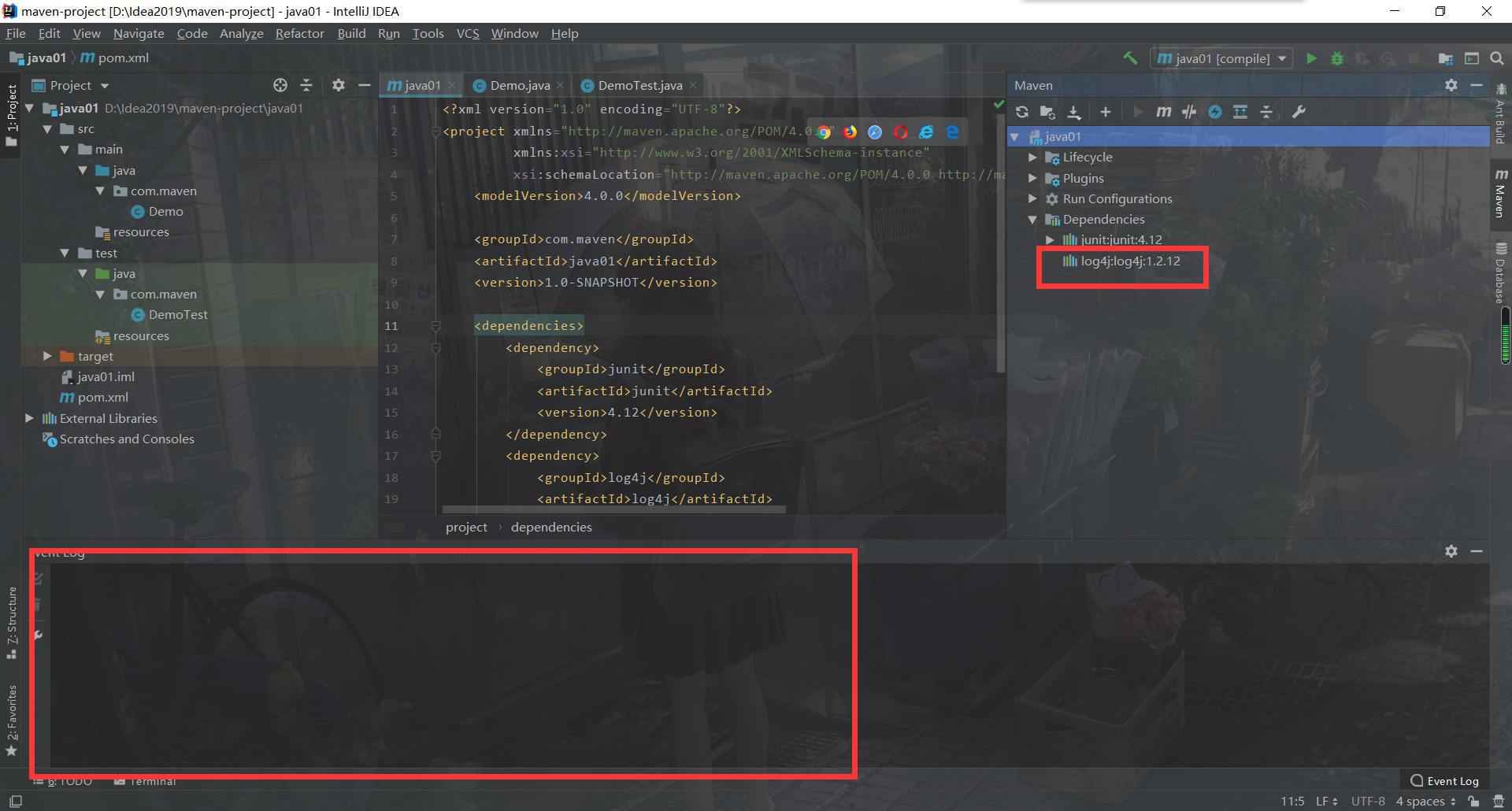Fold the dependencies tag on line 11
The image size is (1512, 811).
pyautogui.click(x=435, y=326)
